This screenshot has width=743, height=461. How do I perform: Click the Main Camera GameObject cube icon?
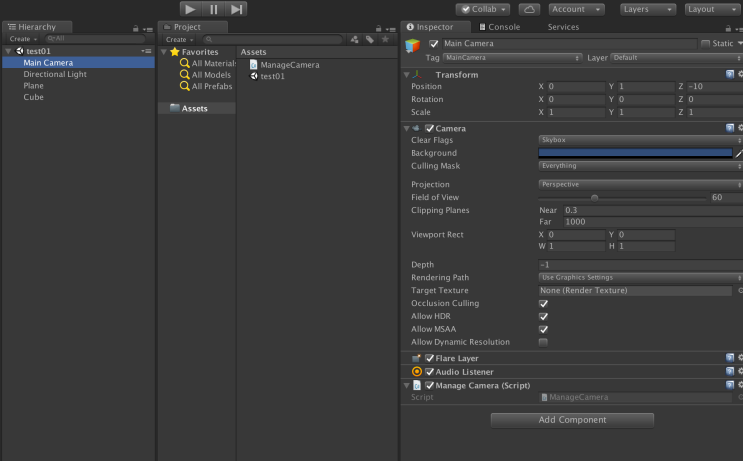pyautogui.click(x=413, y=45)
